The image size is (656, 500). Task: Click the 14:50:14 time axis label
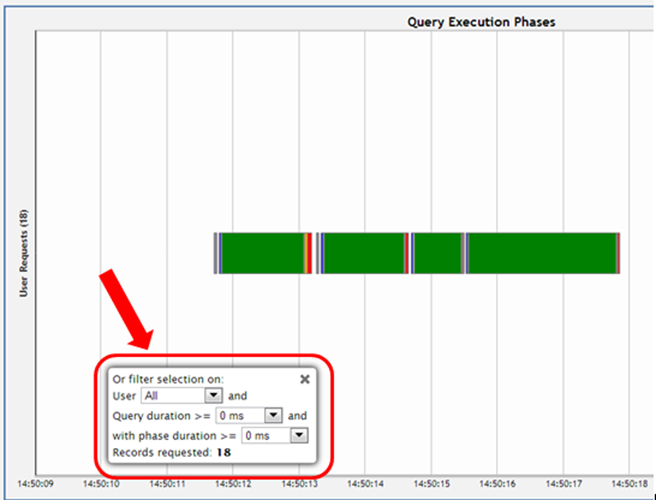click(x=364, y=483)
